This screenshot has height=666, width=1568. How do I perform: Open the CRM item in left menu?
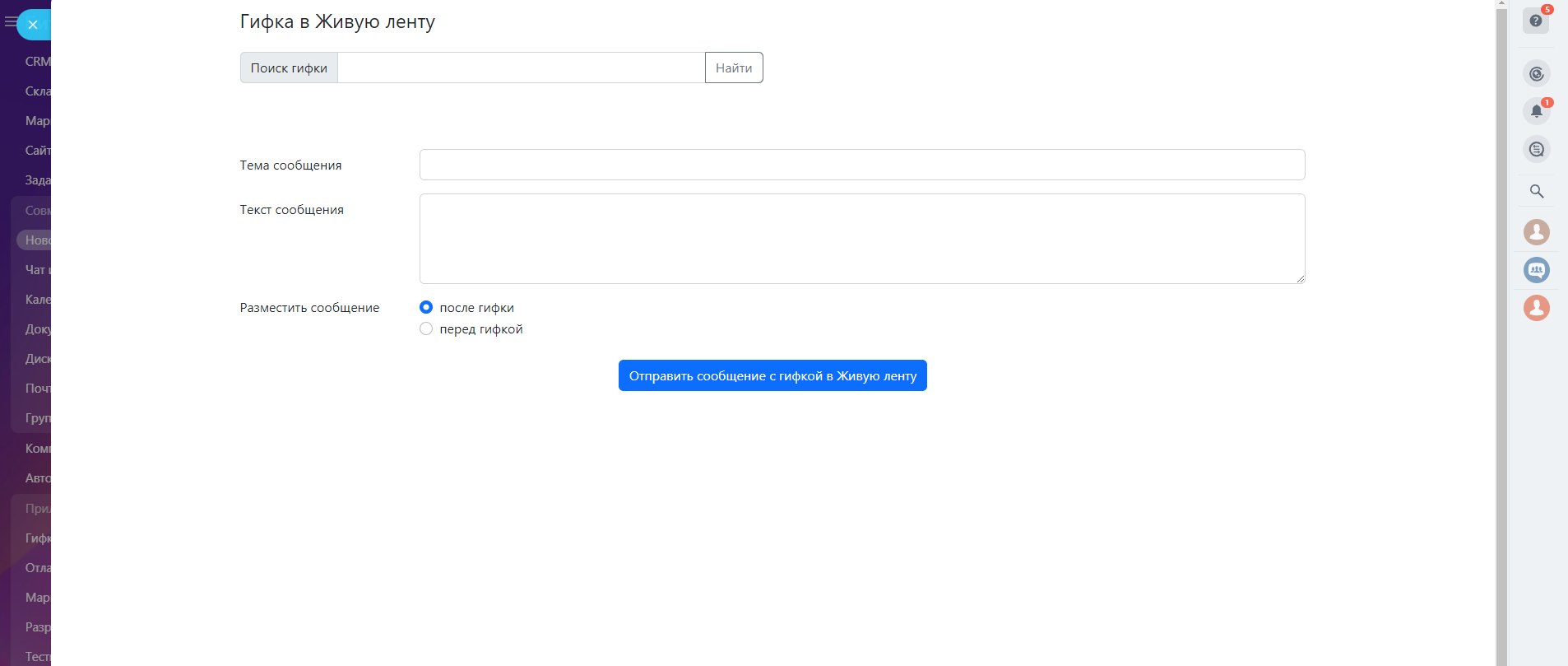click(x=38, y=62)
